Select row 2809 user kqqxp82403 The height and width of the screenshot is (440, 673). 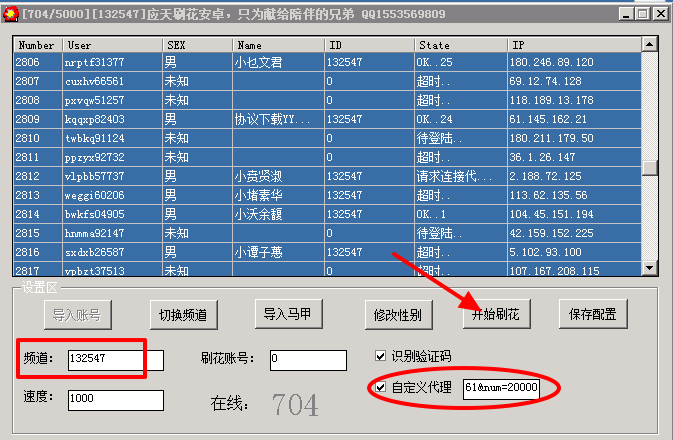[95, 119]
